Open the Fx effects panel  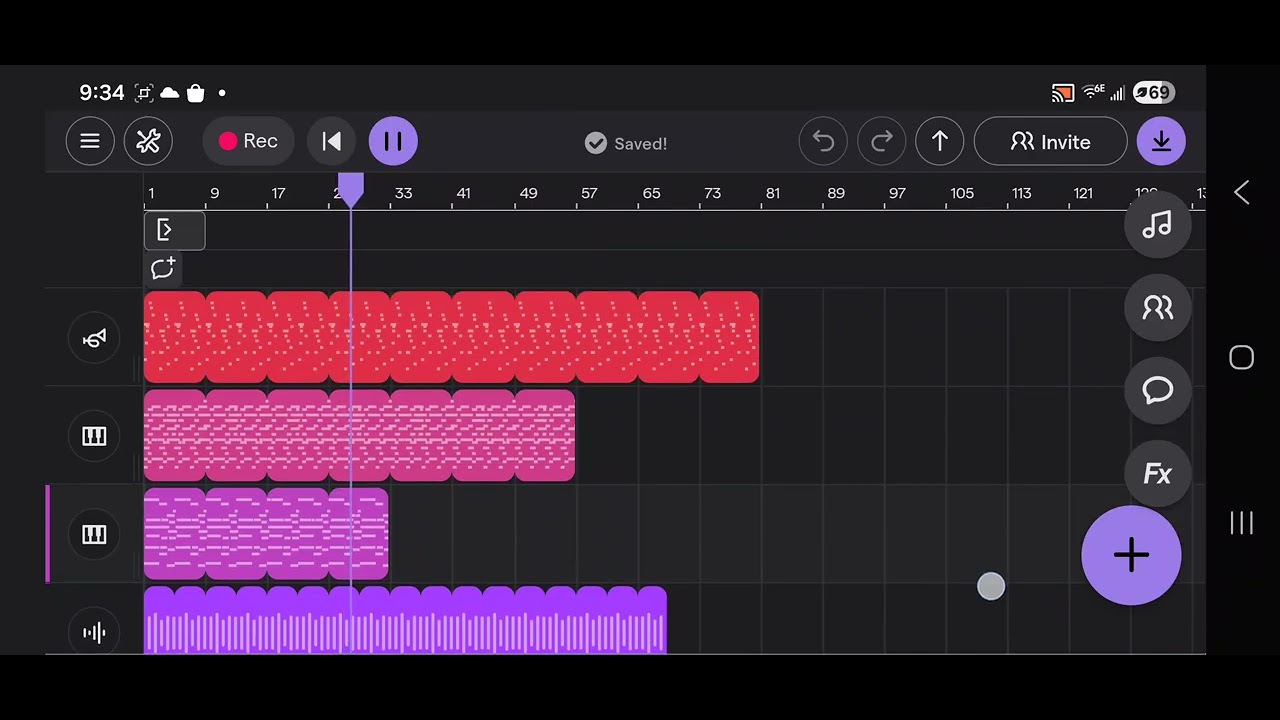coord(1157,473)
